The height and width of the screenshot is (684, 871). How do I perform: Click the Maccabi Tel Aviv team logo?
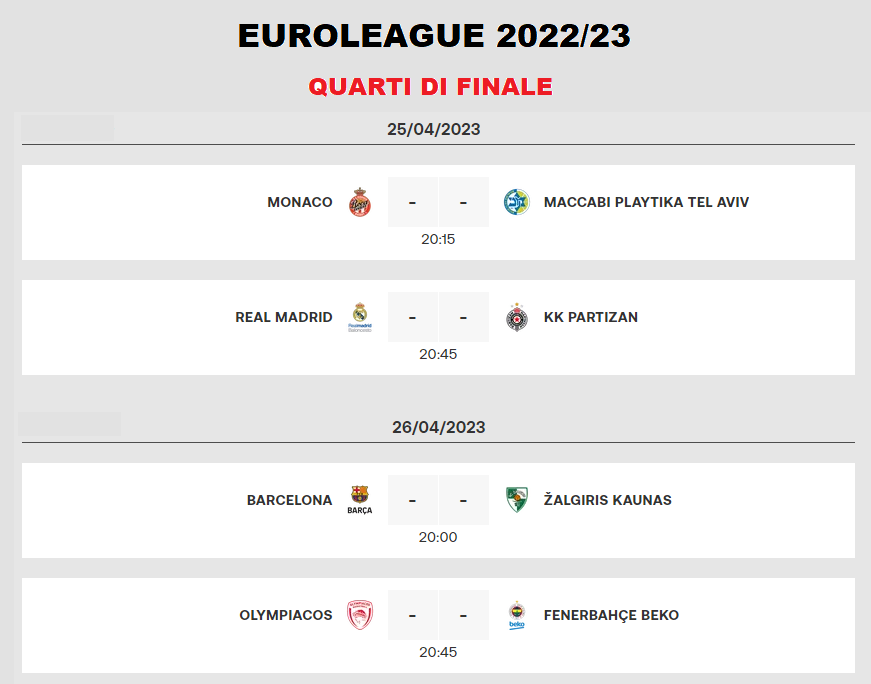tap(517, 202)
